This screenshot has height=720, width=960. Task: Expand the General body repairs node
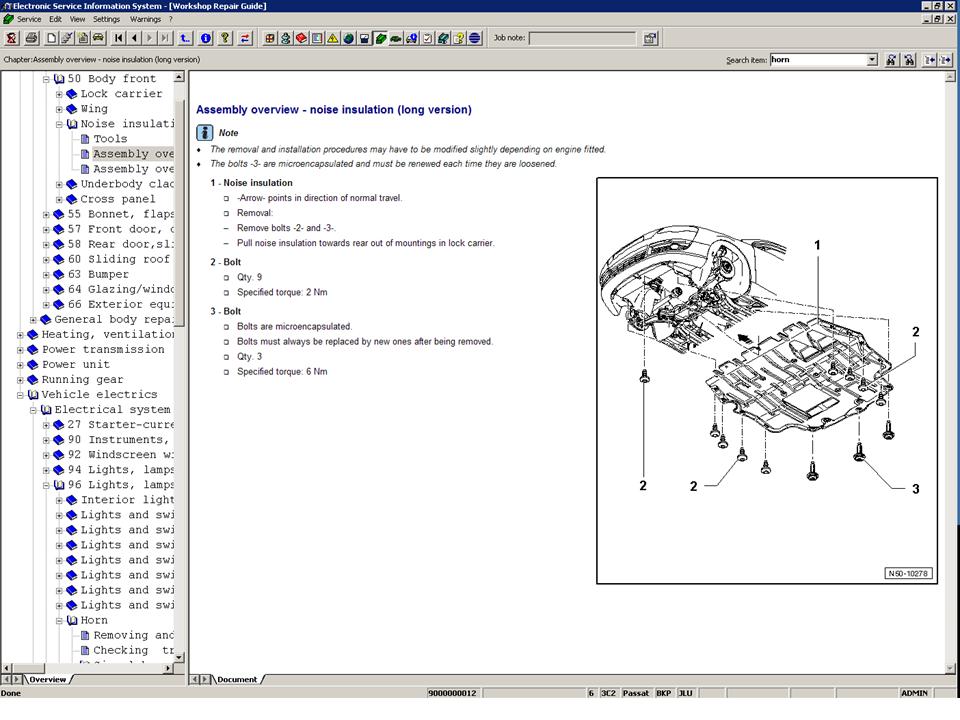pos(33,320)
